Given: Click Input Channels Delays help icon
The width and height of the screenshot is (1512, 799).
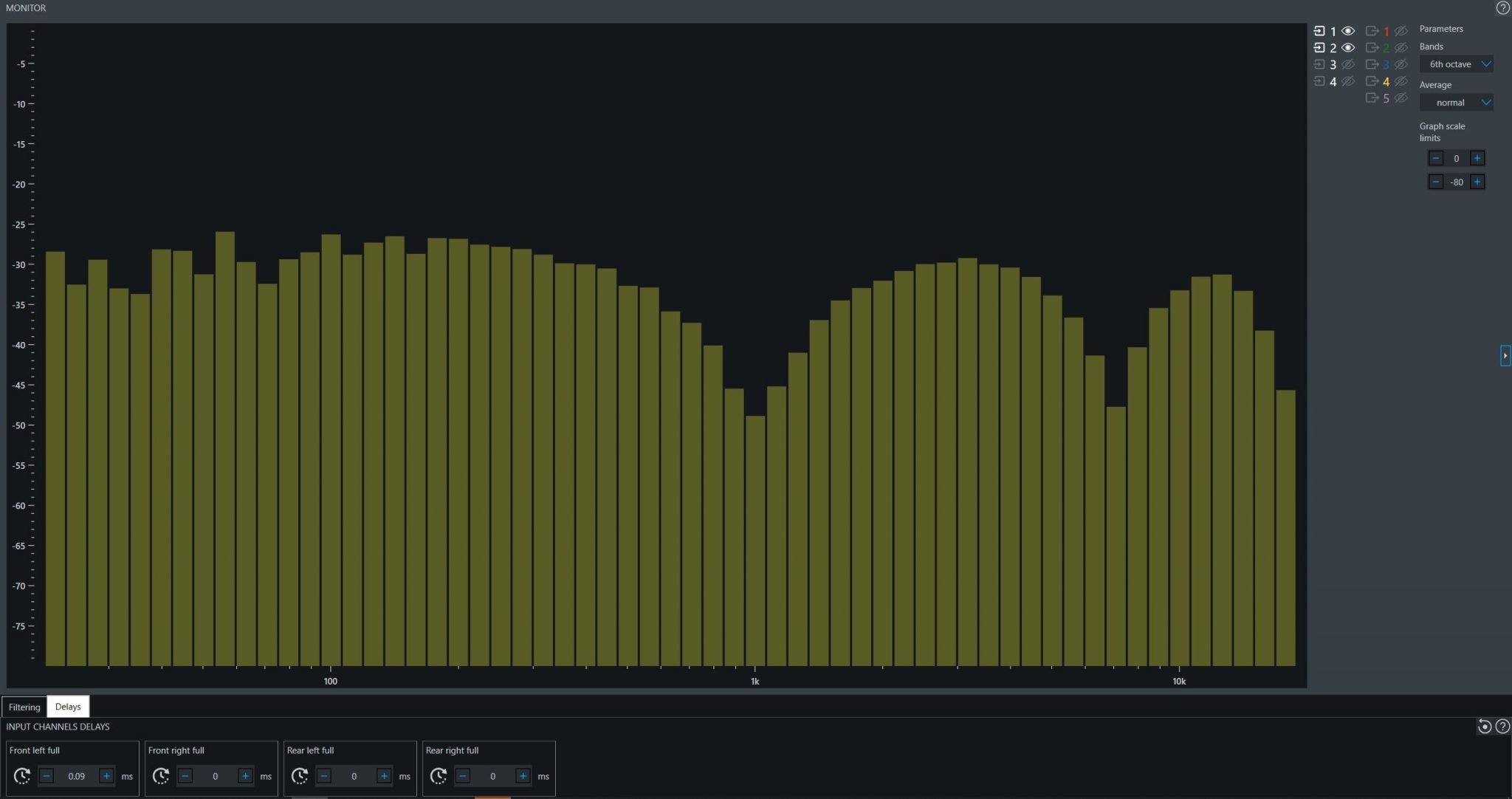Looking at the screenshot, I should 1502,727.
